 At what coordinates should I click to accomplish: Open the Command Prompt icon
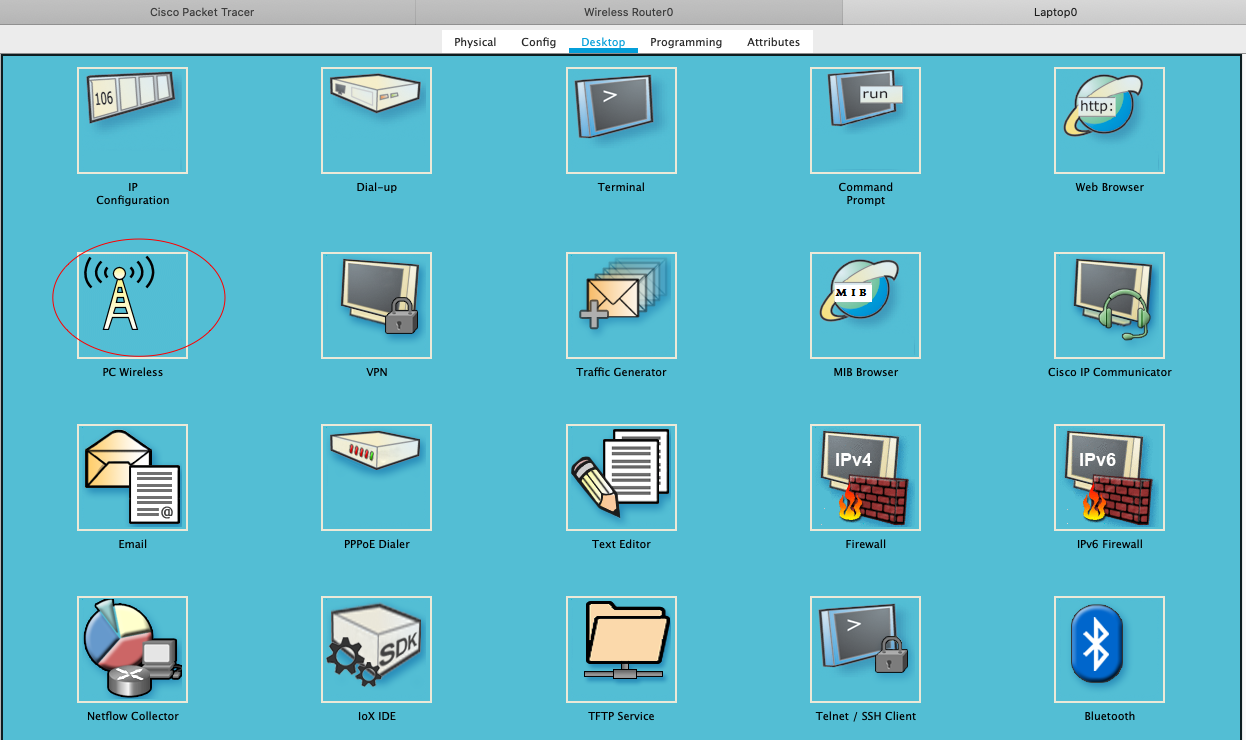coord(865,120)
